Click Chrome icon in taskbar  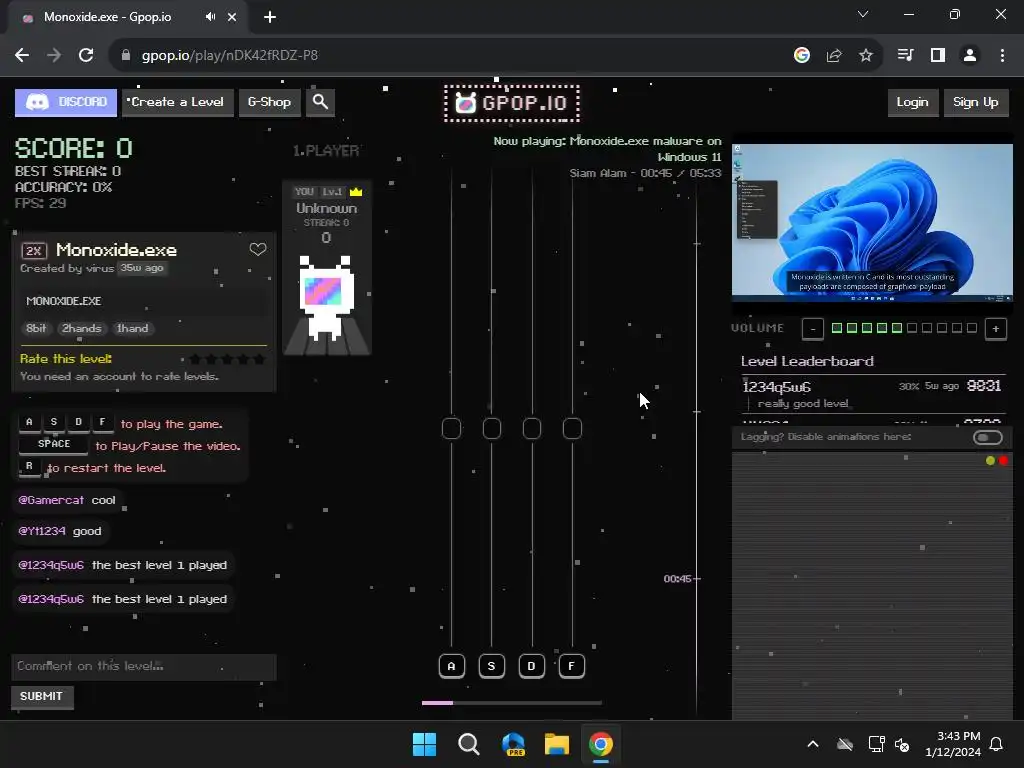(601, 744)
